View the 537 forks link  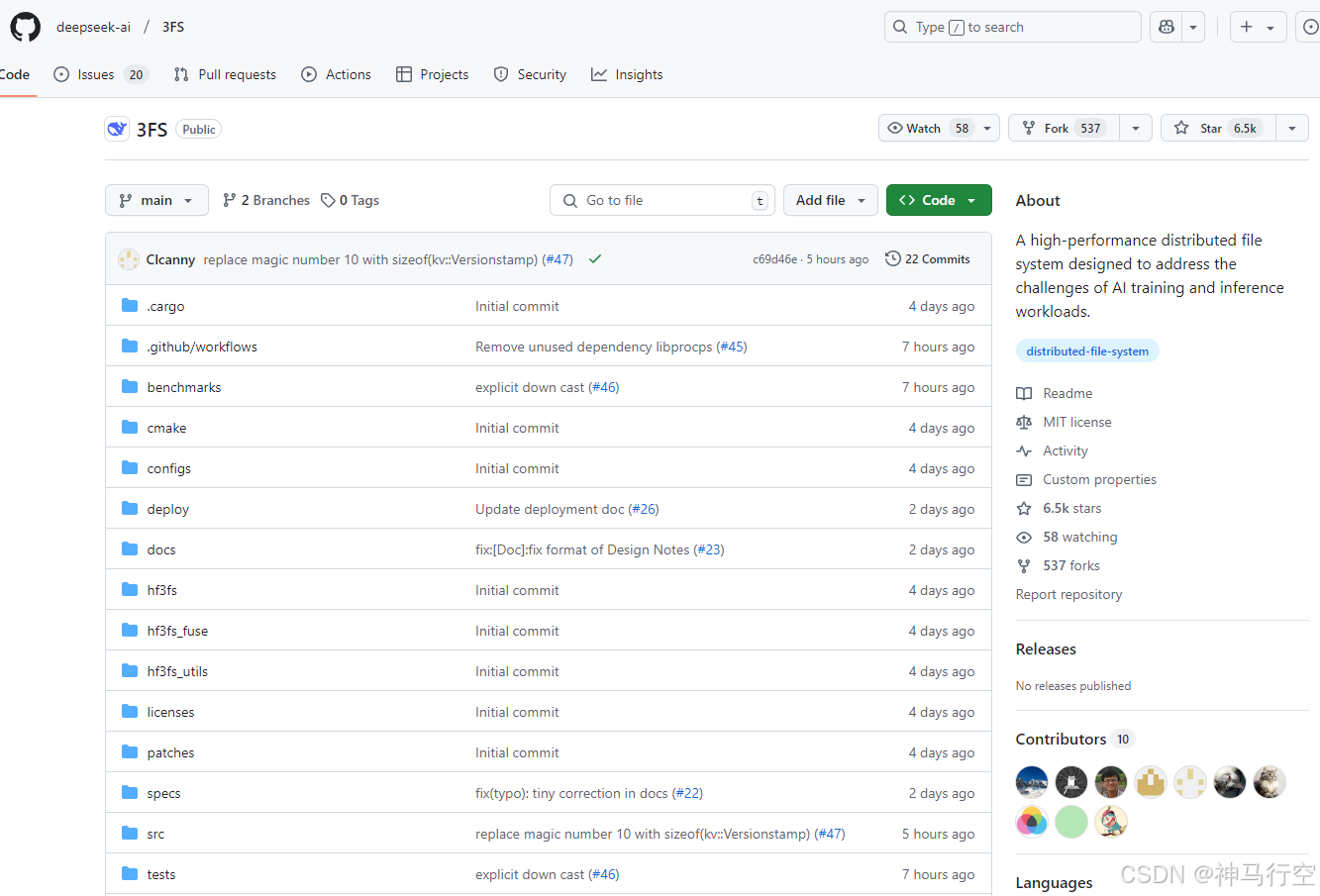[x=1070, y=565]
